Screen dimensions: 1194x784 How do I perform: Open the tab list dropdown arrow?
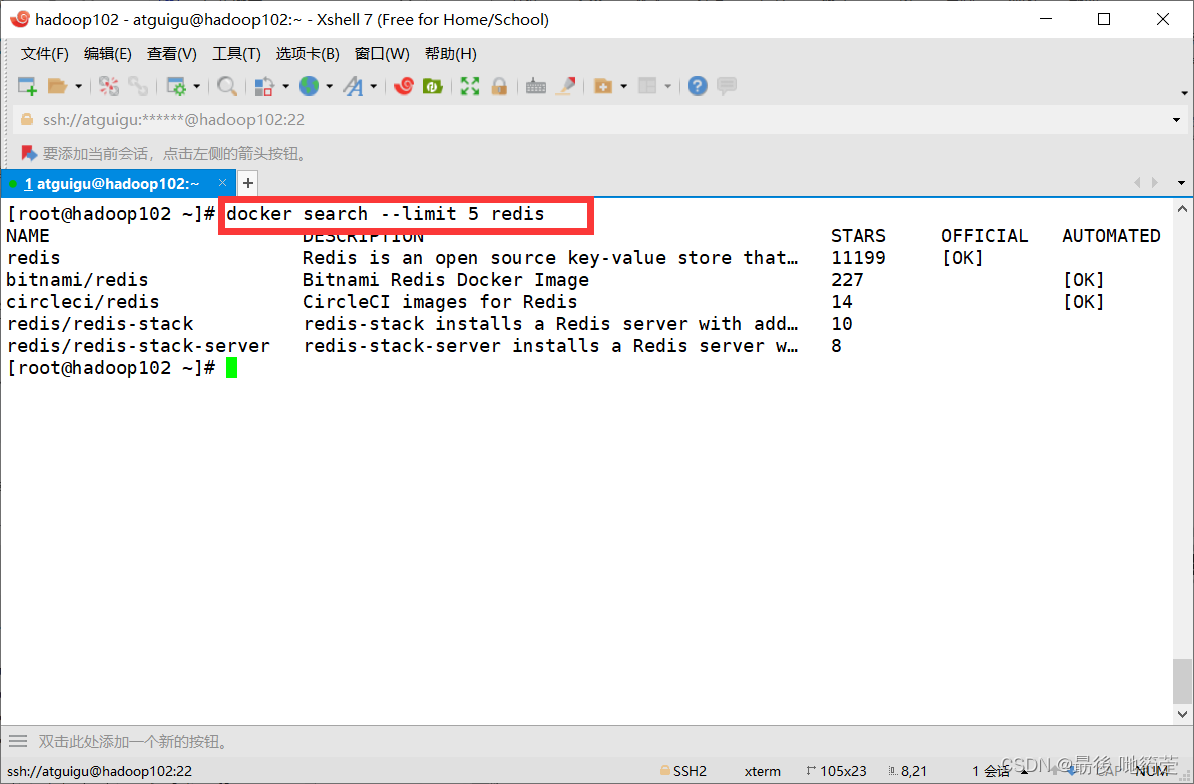[x=1181, y=183]
